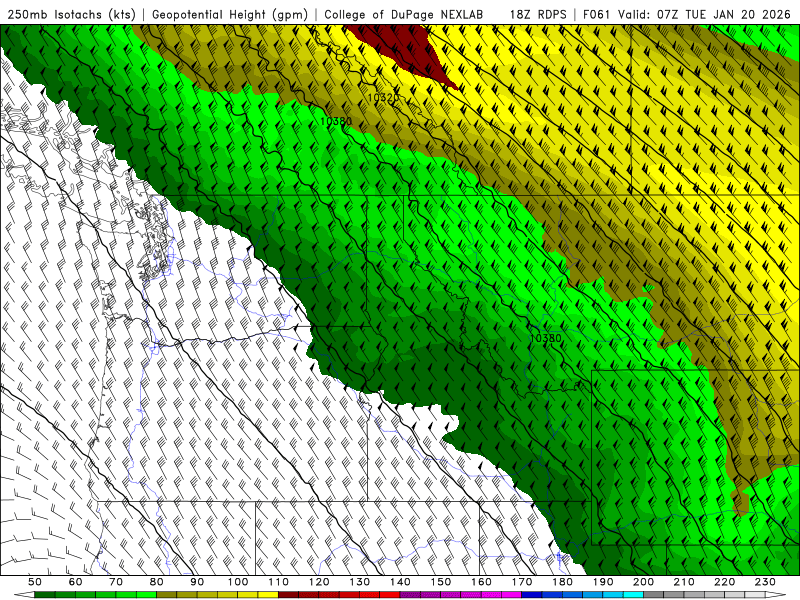Click the legend value '190'

point(603,582)
